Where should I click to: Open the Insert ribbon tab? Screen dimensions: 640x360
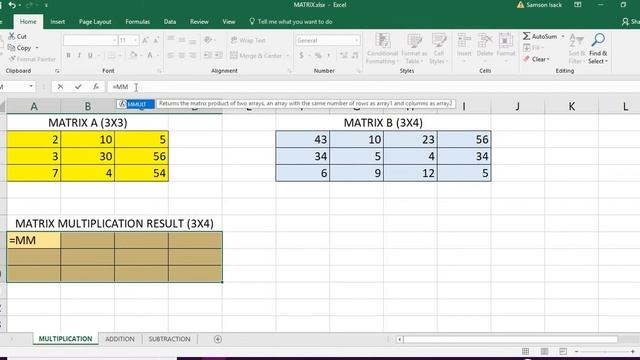click(58, 22)
